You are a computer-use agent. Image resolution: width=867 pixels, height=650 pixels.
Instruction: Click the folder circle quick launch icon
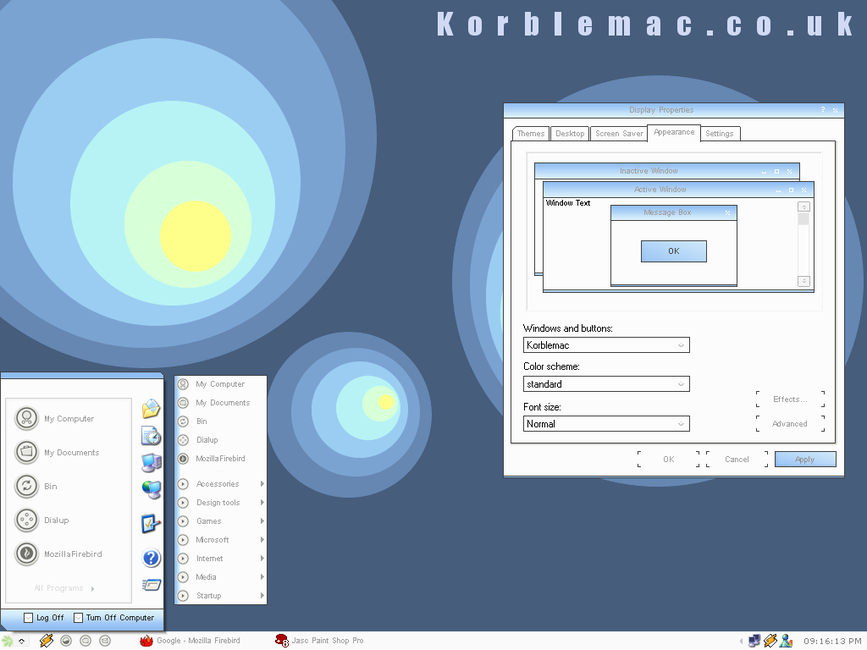click(x=85, y=641)
